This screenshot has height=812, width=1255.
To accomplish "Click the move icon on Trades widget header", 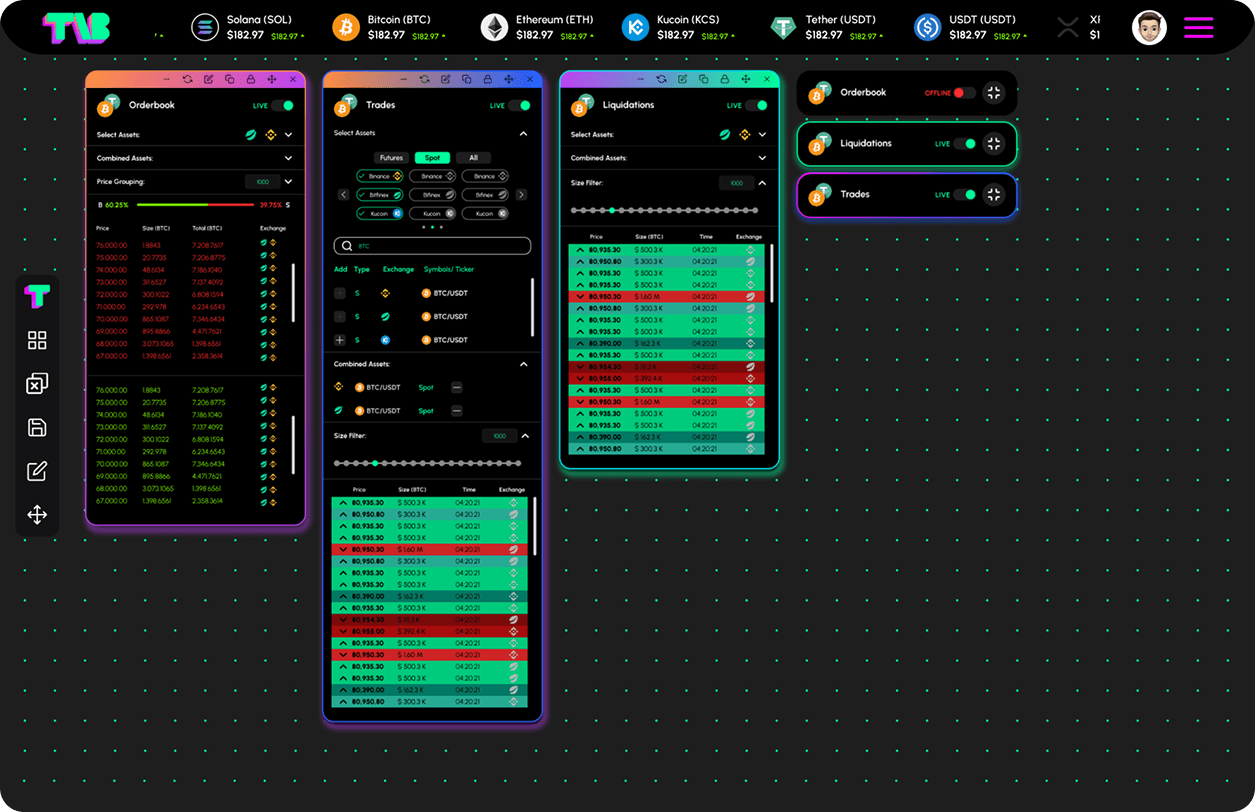I will (508, 79).
